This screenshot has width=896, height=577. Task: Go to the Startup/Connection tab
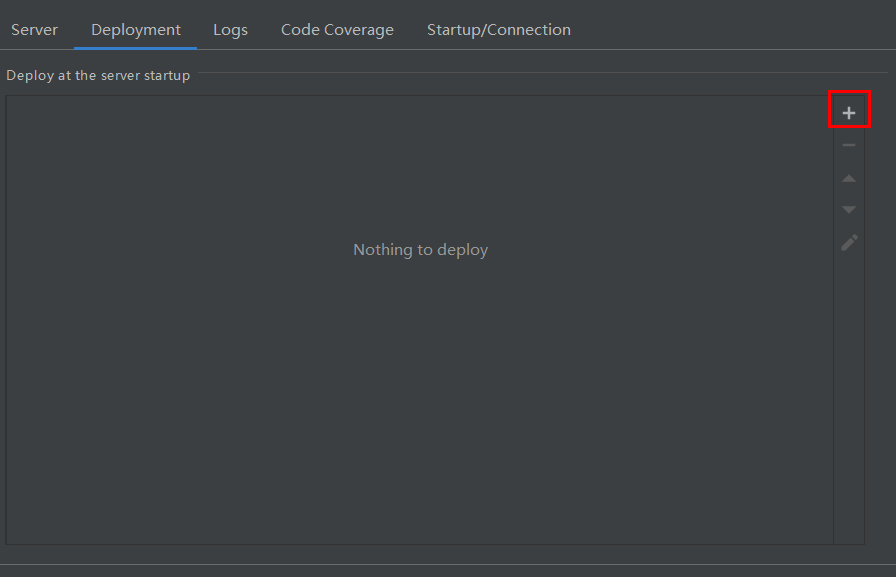(498, 30)
